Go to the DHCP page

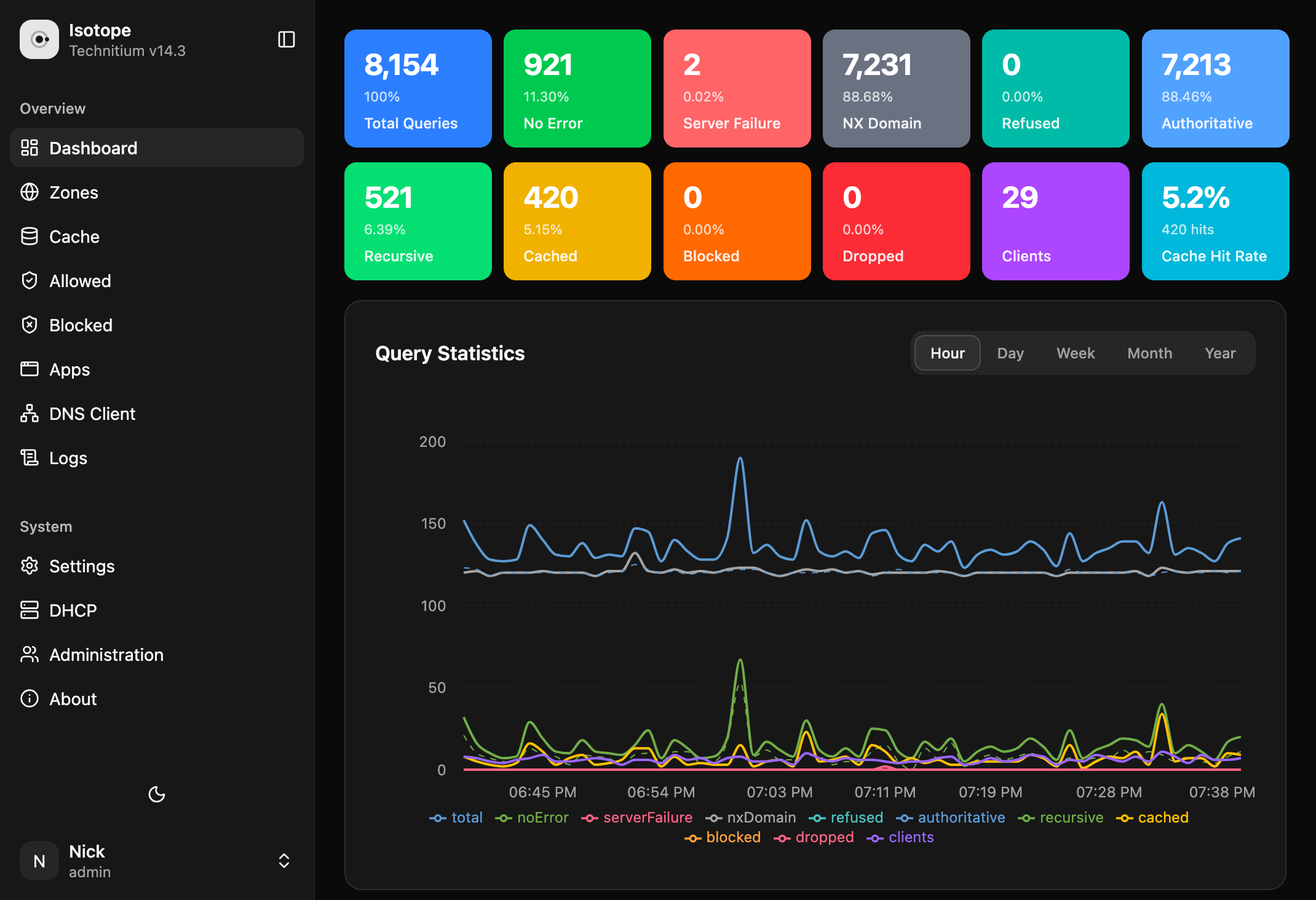point(157,610)
